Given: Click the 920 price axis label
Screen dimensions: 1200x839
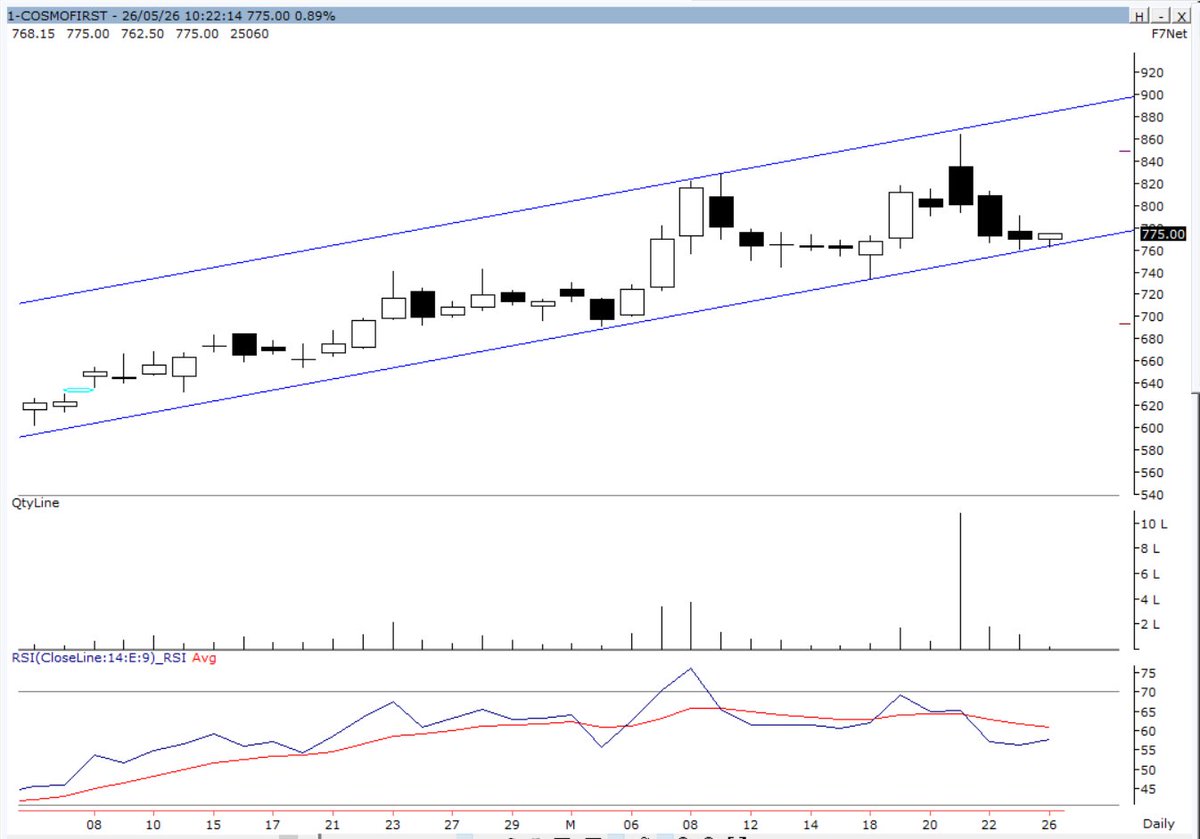Looking at the screenshot, I should click(x=1154, y=73).
